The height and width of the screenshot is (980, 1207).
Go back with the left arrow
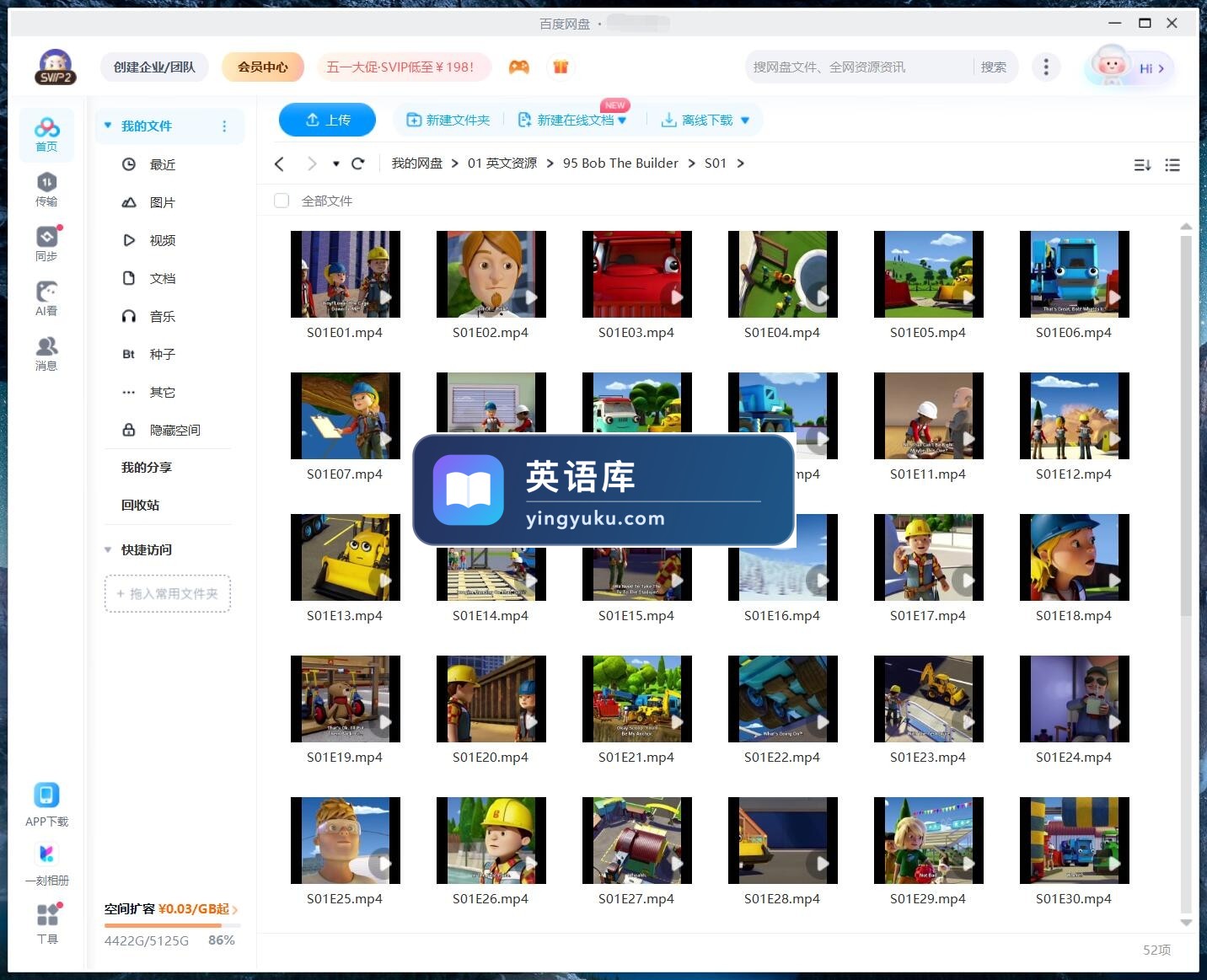pos(280,163)
